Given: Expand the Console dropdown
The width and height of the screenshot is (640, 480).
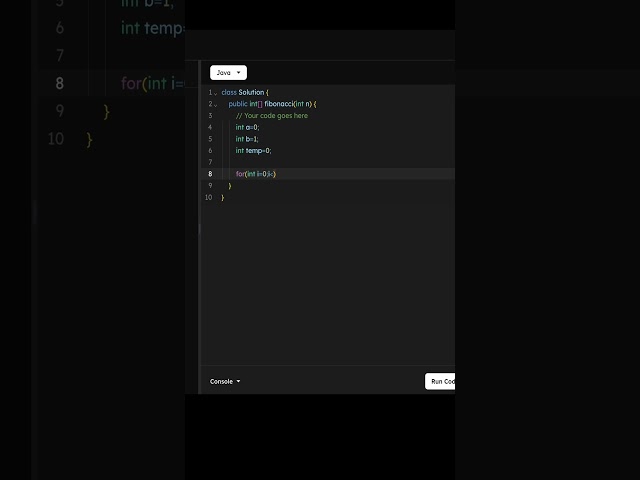Looking at the screenshot, I should [225, 381].
